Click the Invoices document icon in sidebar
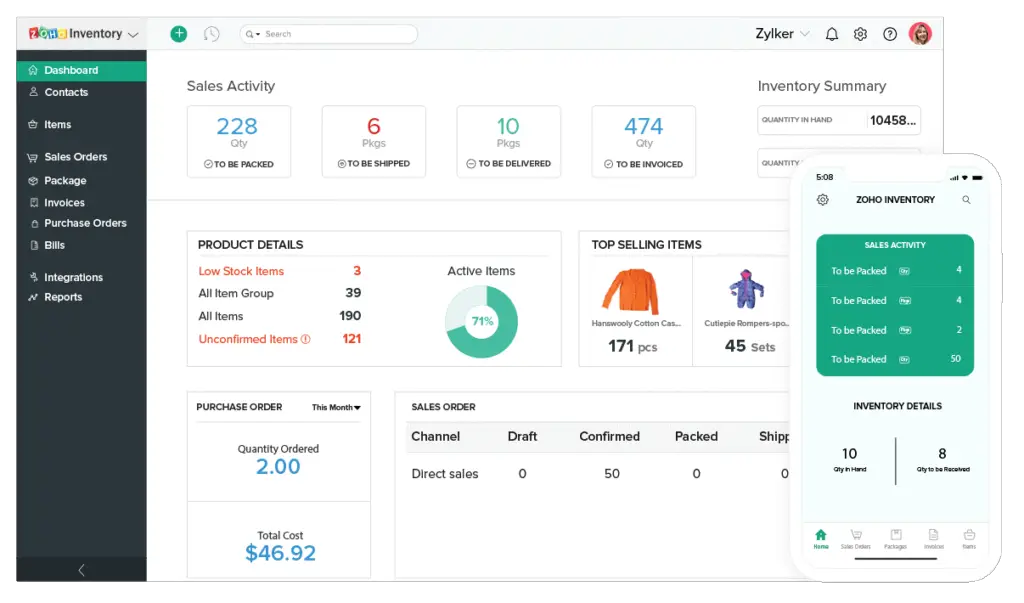Screen dimensions: 1024x603 pyautogui.click(x=34, y=203)
